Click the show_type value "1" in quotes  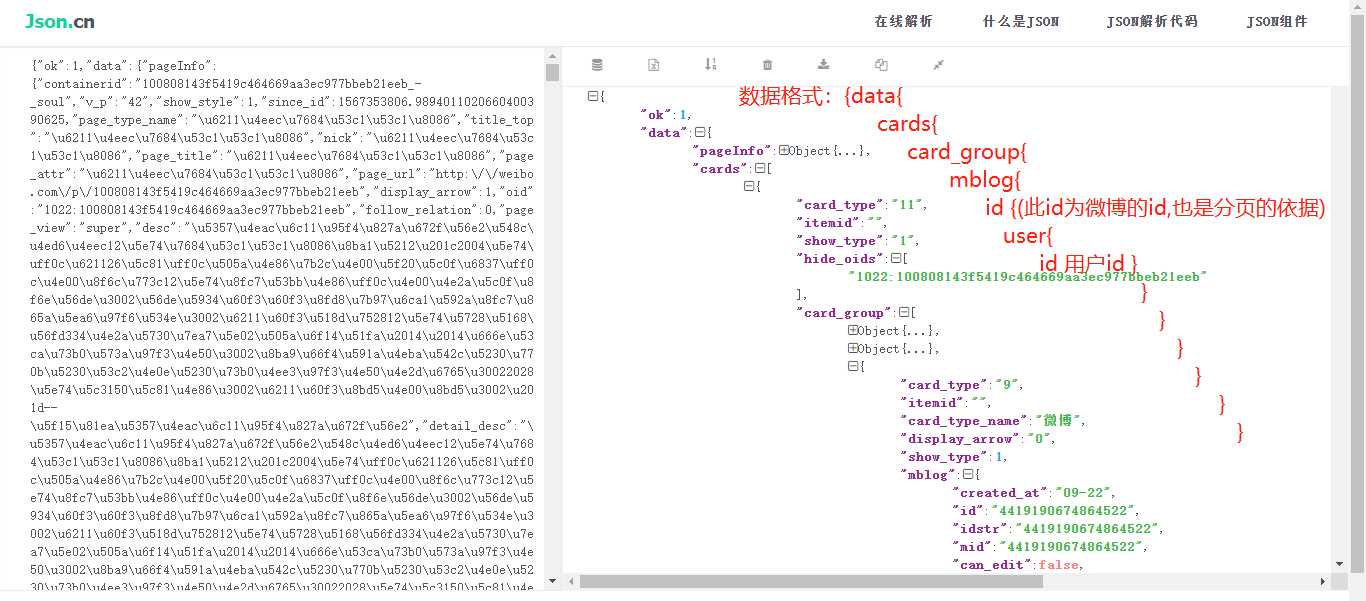[906, 241]
